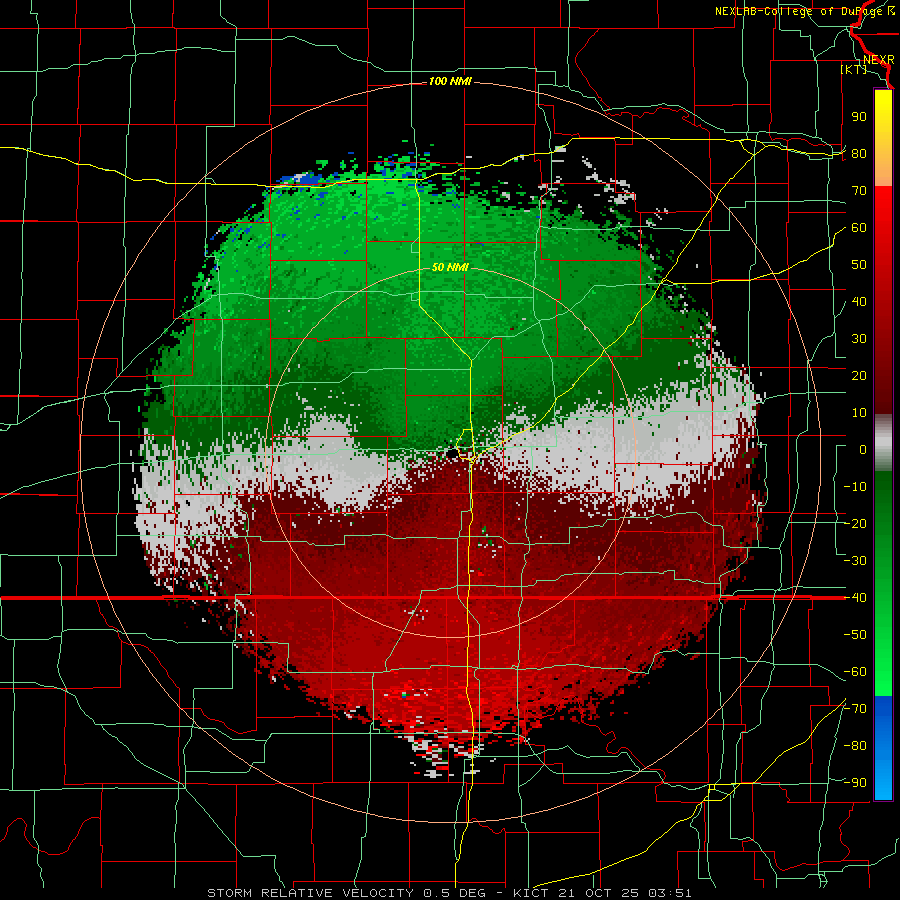Click the -80 value on the velocity scale
This screenshot has width=900, height=900.
click(x=855, y=746)
